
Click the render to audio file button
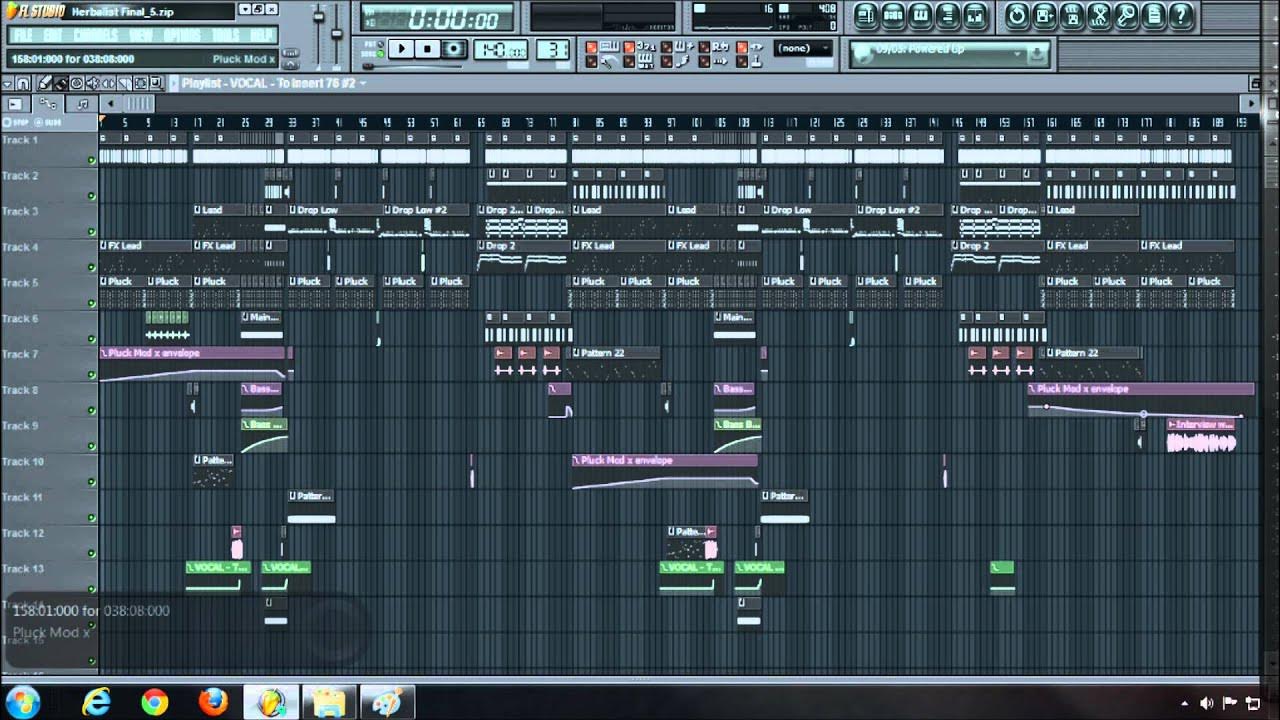1071,15
